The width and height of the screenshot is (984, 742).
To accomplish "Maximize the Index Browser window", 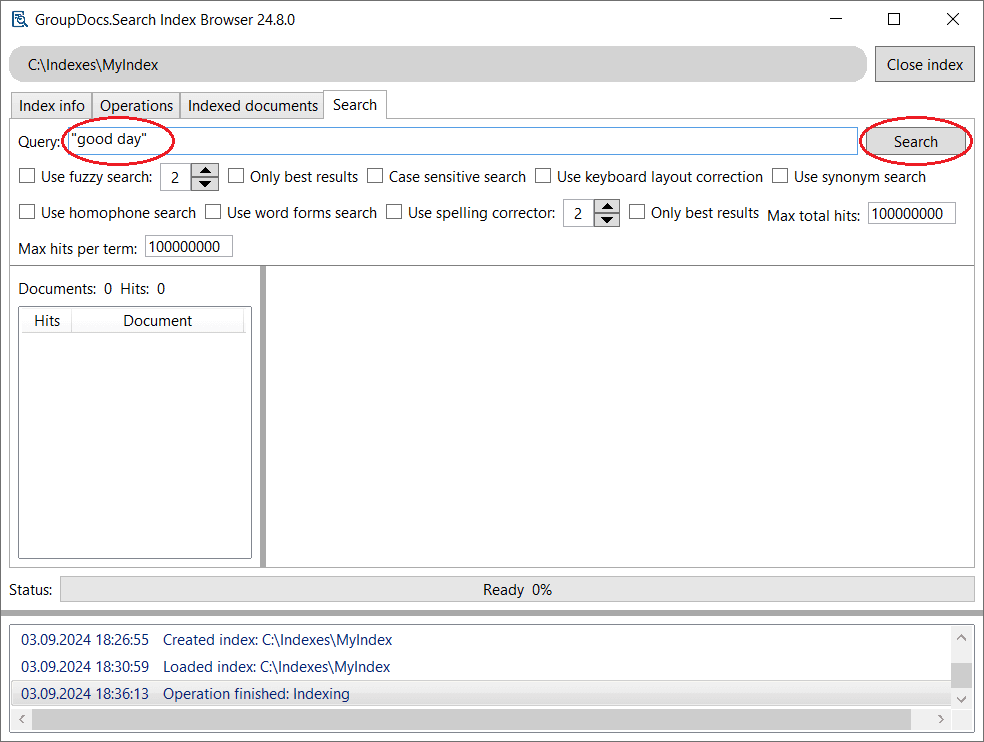I will pos(894,19).
